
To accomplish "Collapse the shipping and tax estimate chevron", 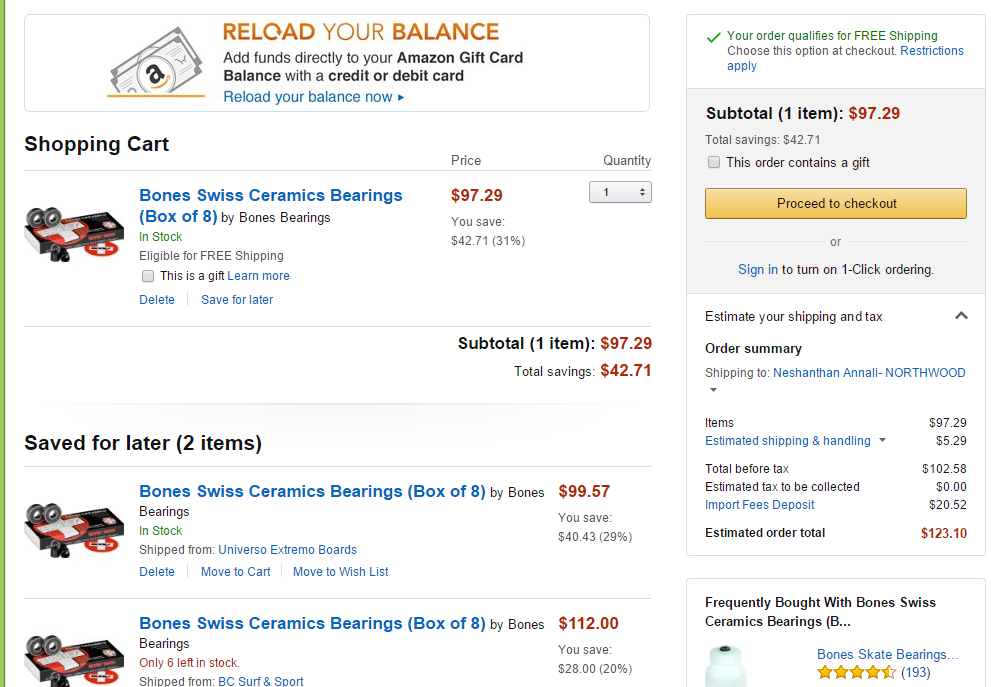I will pos(961,316).
